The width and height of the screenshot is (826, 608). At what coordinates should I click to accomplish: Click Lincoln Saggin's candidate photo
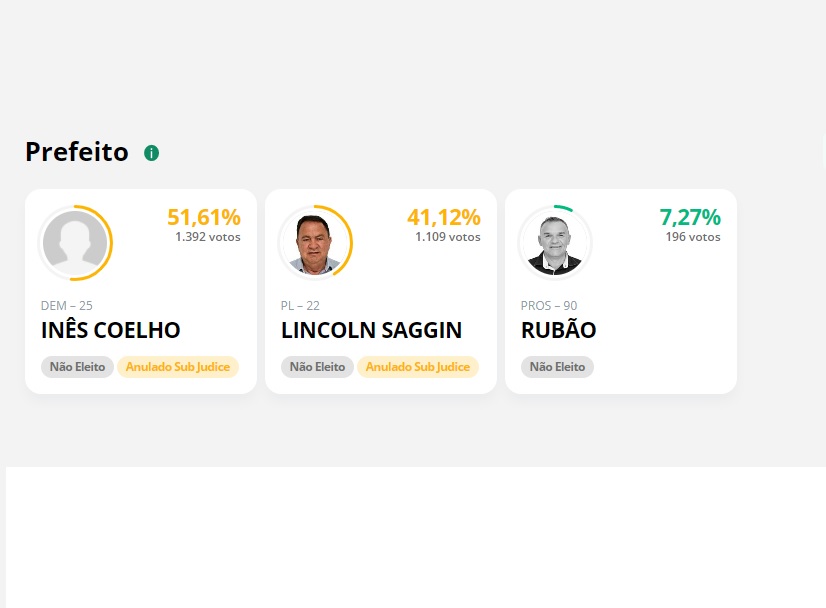(x=315, y=243)
